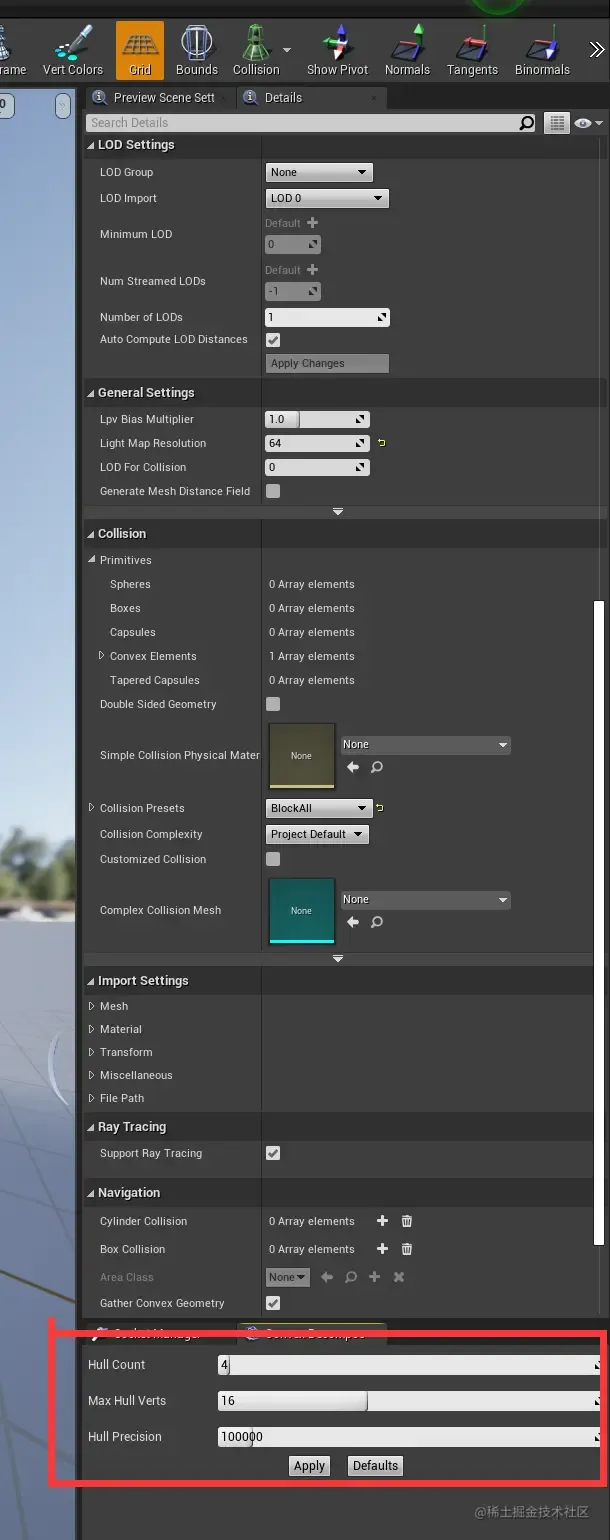Show mesh Bounds from toolbar
The width and height of the screenshot is (610, 1540).
point(196,50)
